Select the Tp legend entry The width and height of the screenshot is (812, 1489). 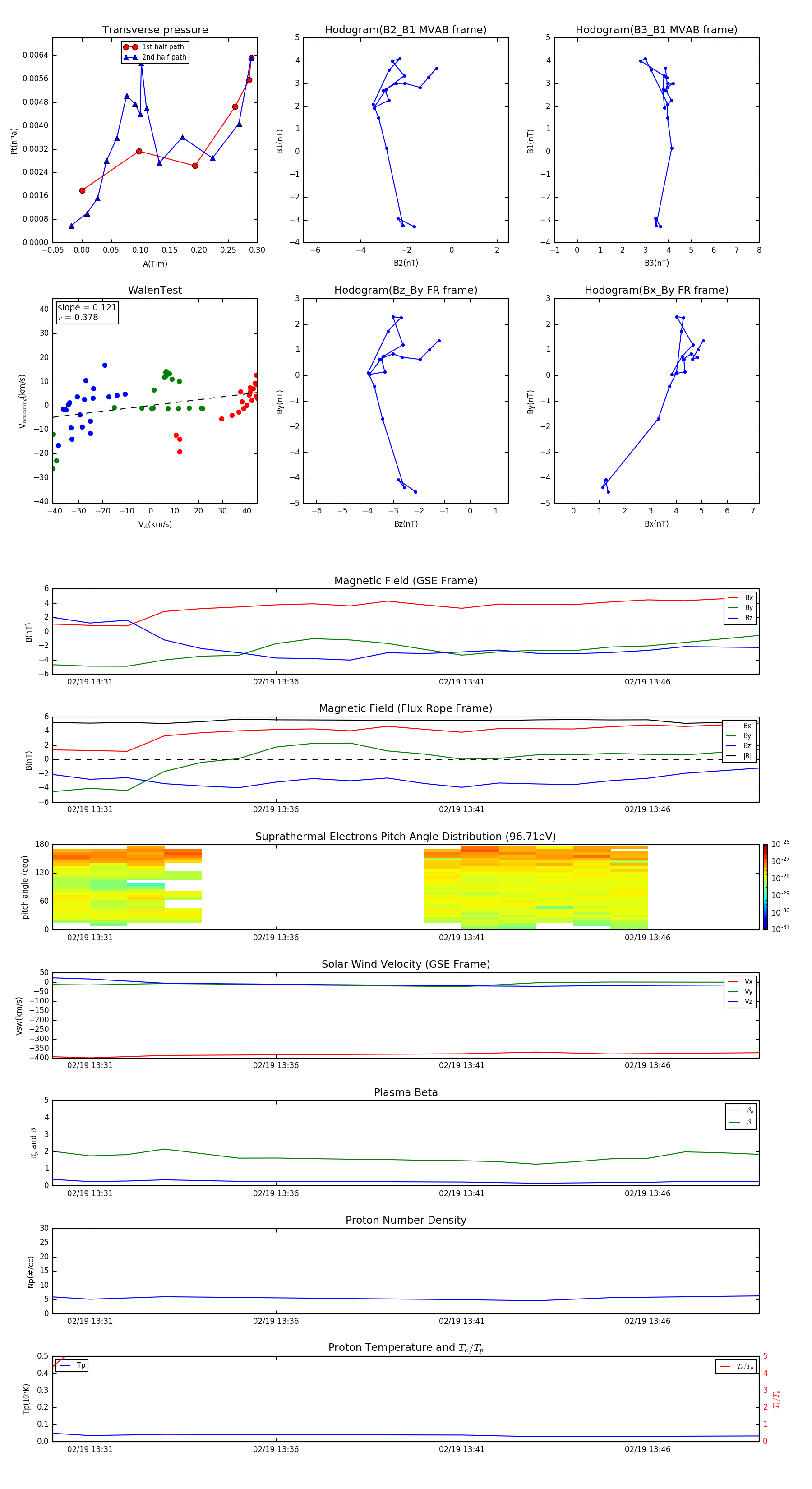coord(74,1365)
